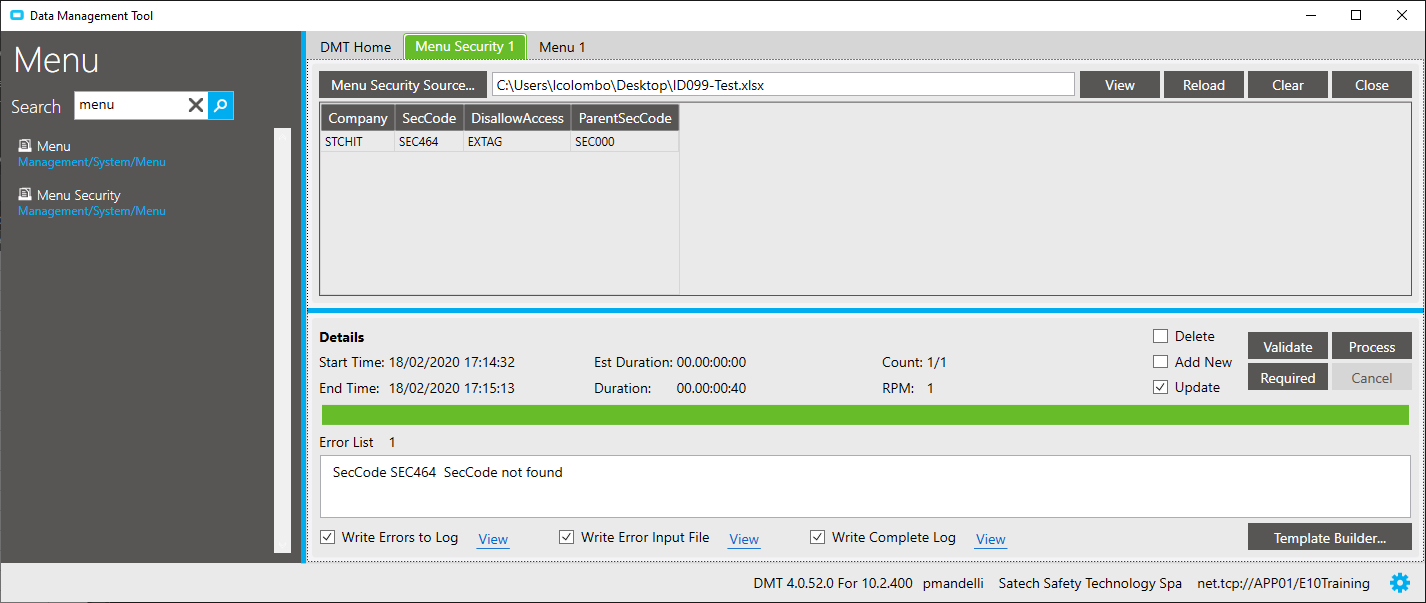Viewport: 1426px width, 603px height.
Task: Sort by the SecCode column header
Action: pyautogui.click(x=428, y=118)
